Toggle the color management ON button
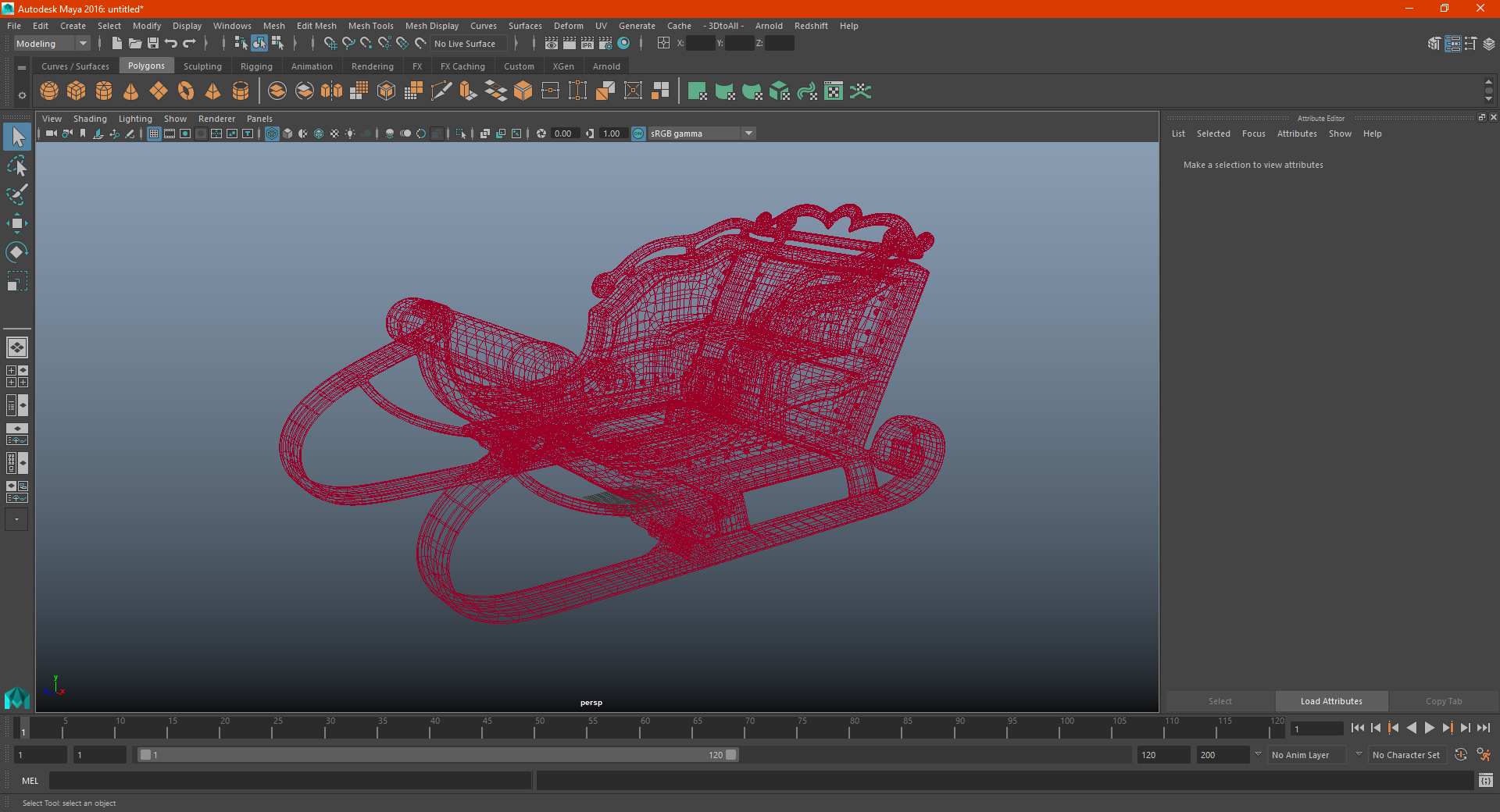 638,134
